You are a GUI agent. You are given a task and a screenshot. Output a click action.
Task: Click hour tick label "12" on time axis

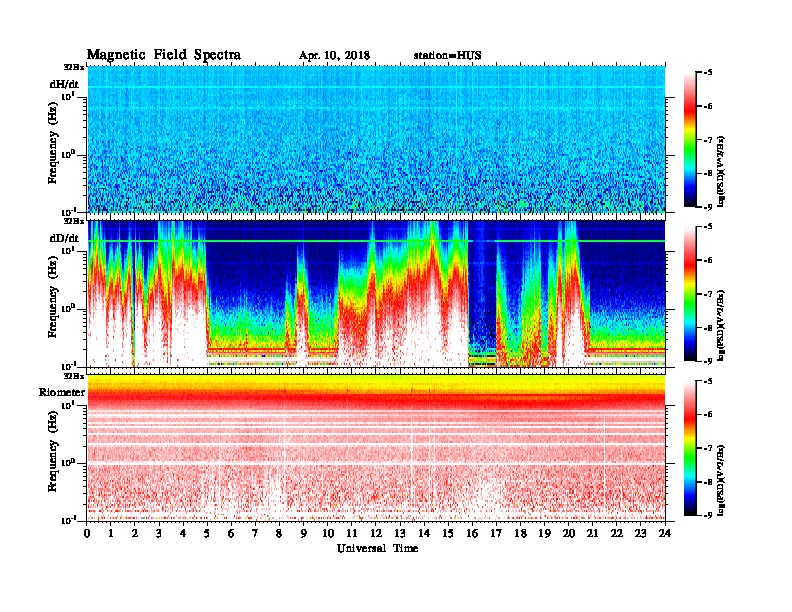click(x=376, y=533)
